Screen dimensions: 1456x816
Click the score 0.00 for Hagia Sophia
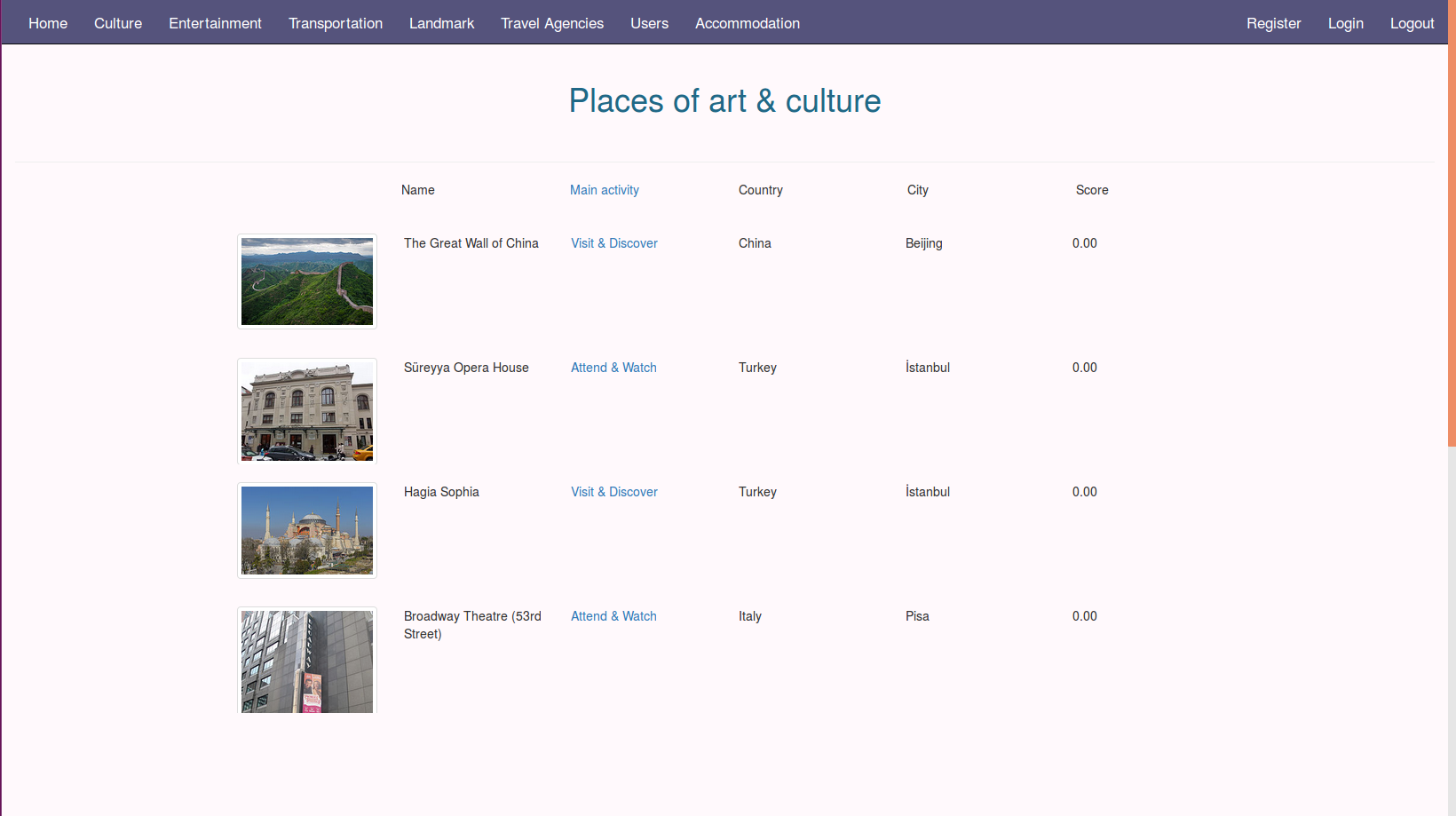(1085, 492)
